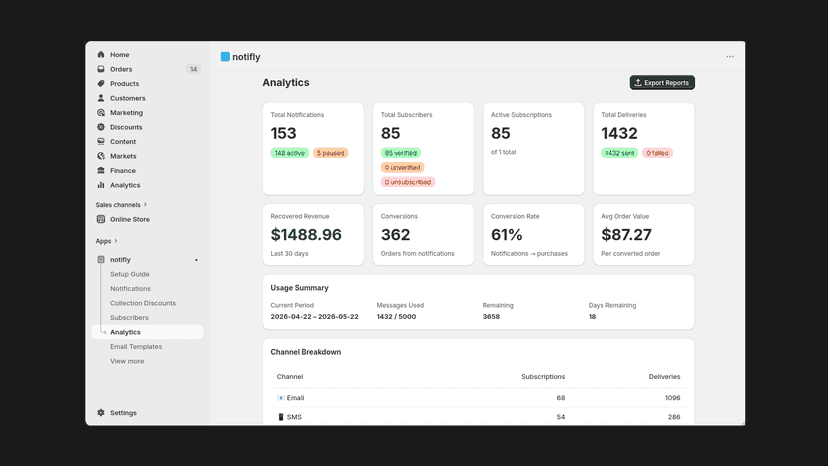828x466 pixels.
Task: Click the Markets globe icon
Action: point(101,156)
